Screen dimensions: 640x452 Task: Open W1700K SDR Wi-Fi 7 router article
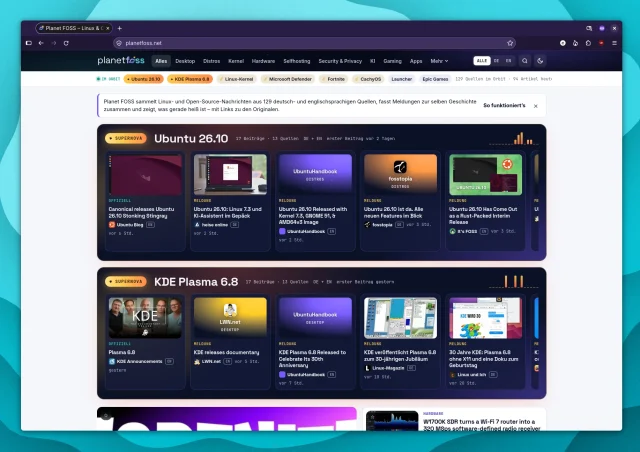482,425
